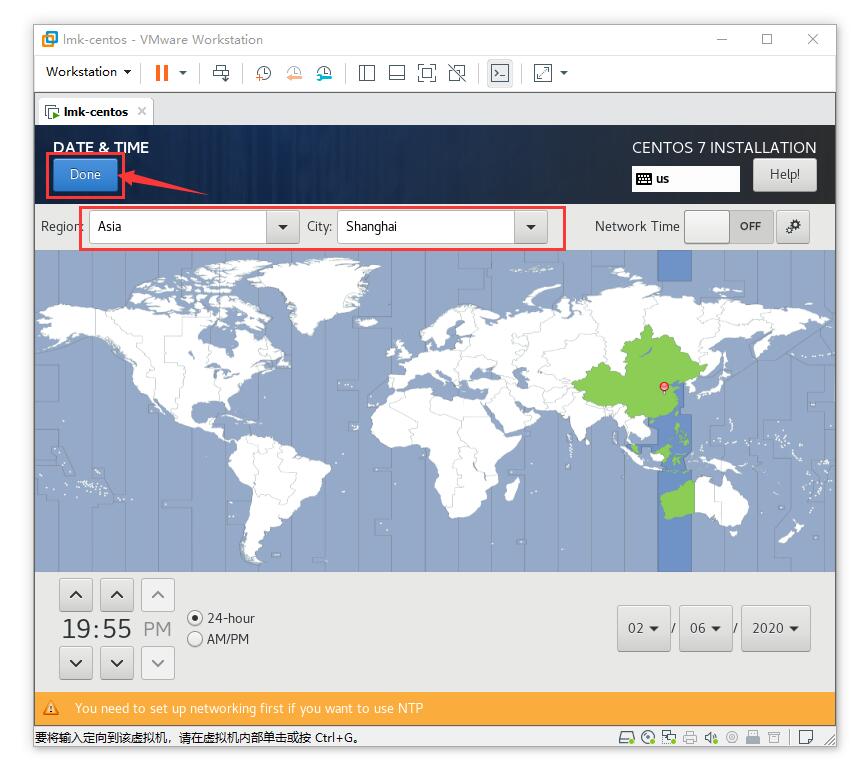Switch to Unity mode icon
863x780 pixels.
pyautogui.click(x=457, y=73)
